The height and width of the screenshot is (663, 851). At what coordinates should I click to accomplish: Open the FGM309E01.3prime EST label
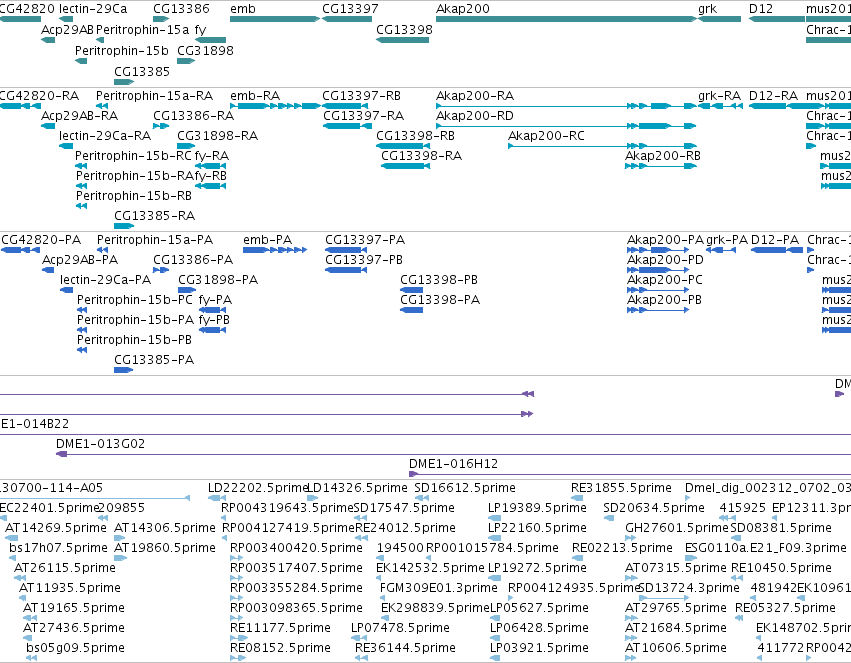point(439,589)
